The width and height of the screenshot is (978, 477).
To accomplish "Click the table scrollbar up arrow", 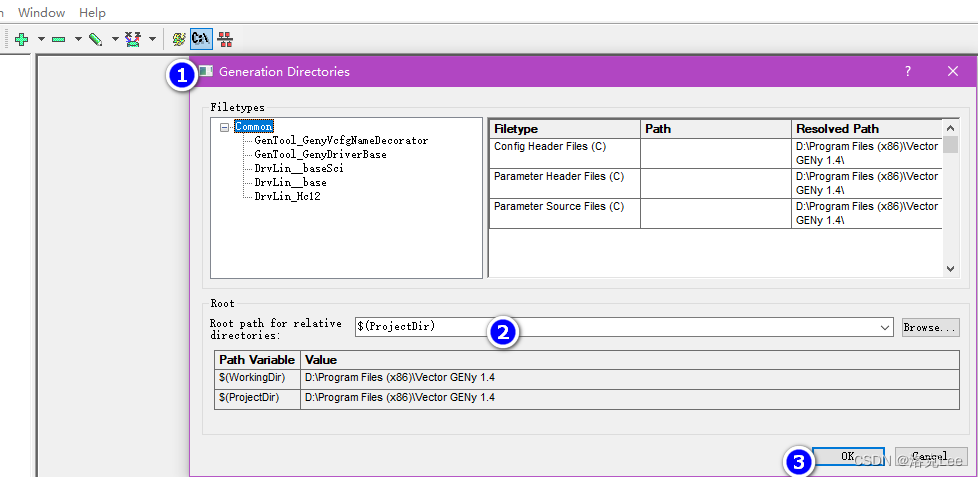I will point(950,127).
